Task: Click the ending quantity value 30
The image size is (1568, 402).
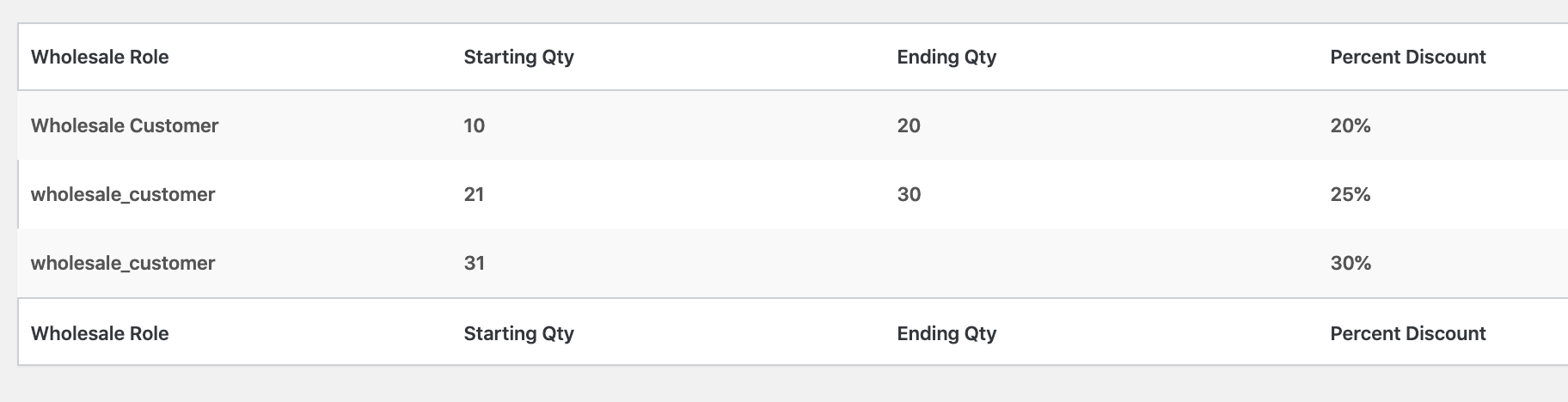Action: (x=909, y=195)
